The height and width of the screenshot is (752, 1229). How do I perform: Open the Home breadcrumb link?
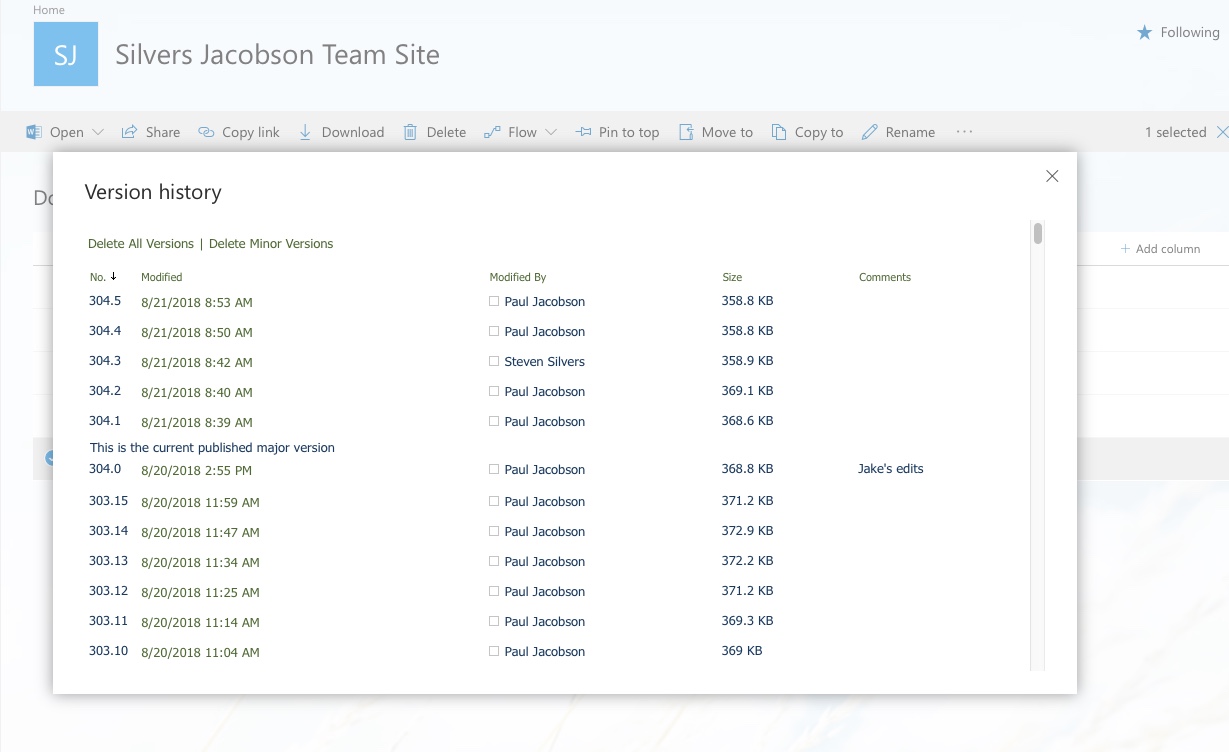point(49,10)
